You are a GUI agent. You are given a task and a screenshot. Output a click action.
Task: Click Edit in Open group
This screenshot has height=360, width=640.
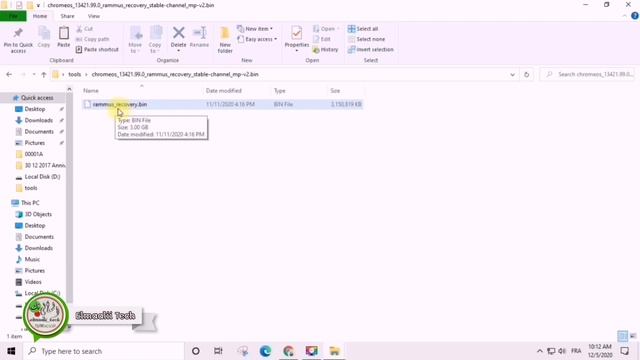[x=322, y=39]
